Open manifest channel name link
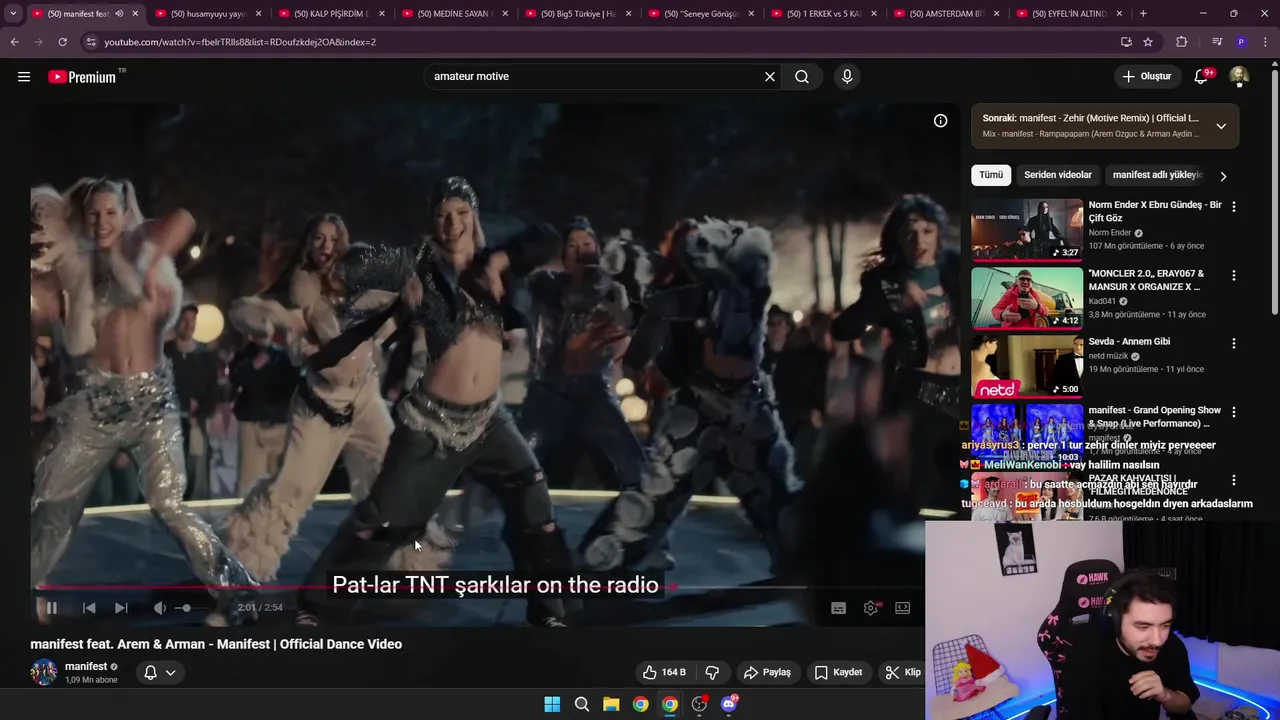This screenshot has width=1280, height=720. tap(86, 666)
